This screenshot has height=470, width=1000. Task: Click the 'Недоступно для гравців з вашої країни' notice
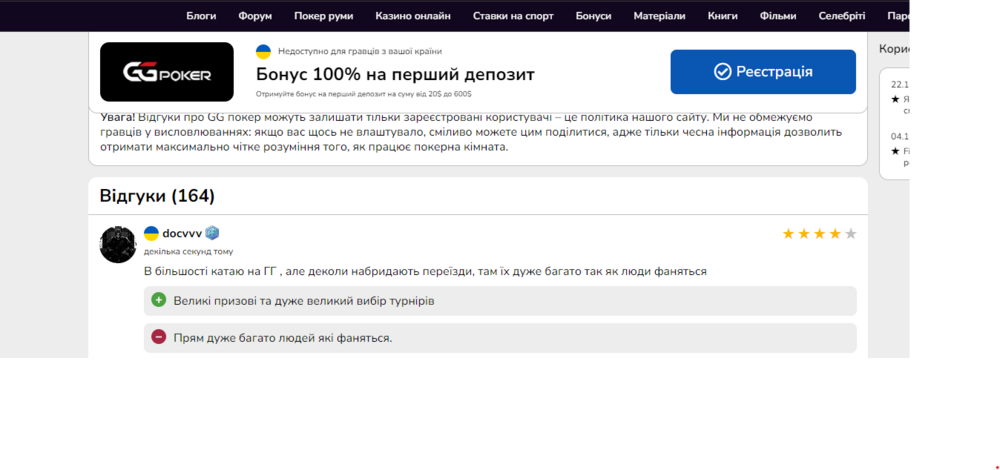click(x=360, y=51)
